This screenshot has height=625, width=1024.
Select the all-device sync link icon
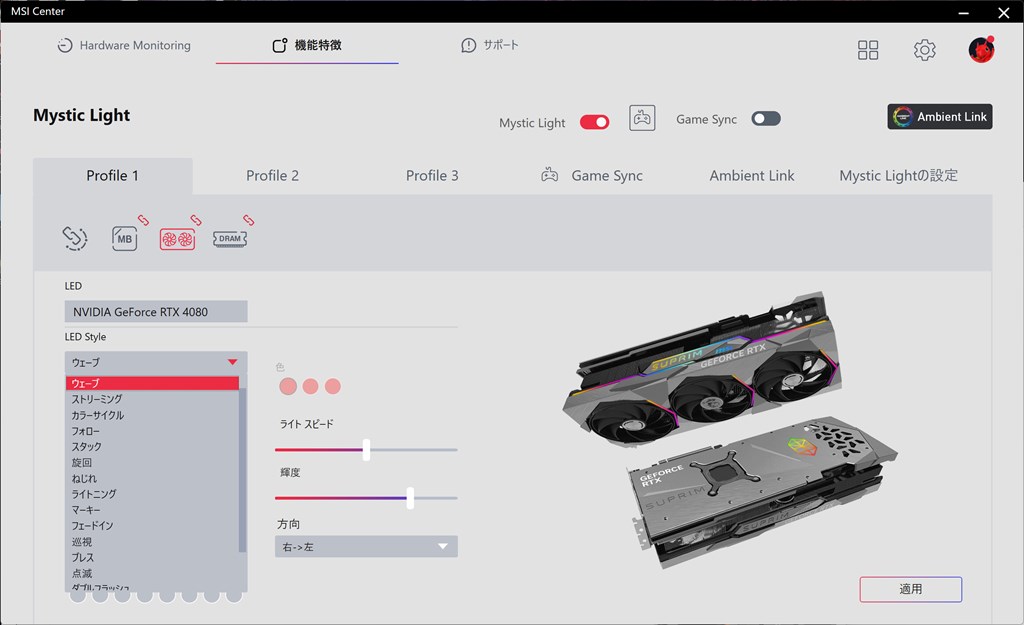74,238
